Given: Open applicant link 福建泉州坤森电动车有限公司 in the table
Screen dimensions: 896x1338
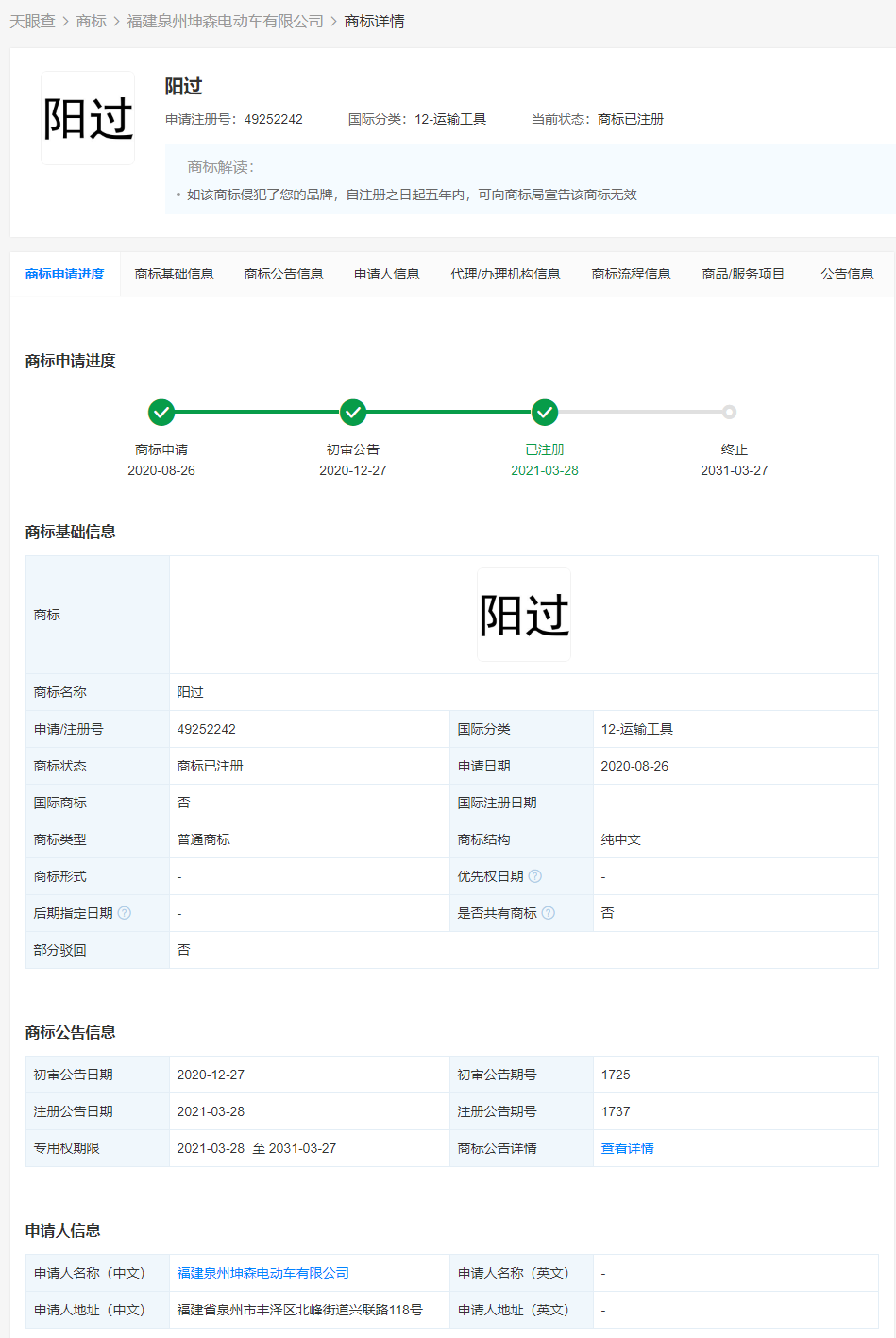Looking at the screenshot, I should (263, 1273).
